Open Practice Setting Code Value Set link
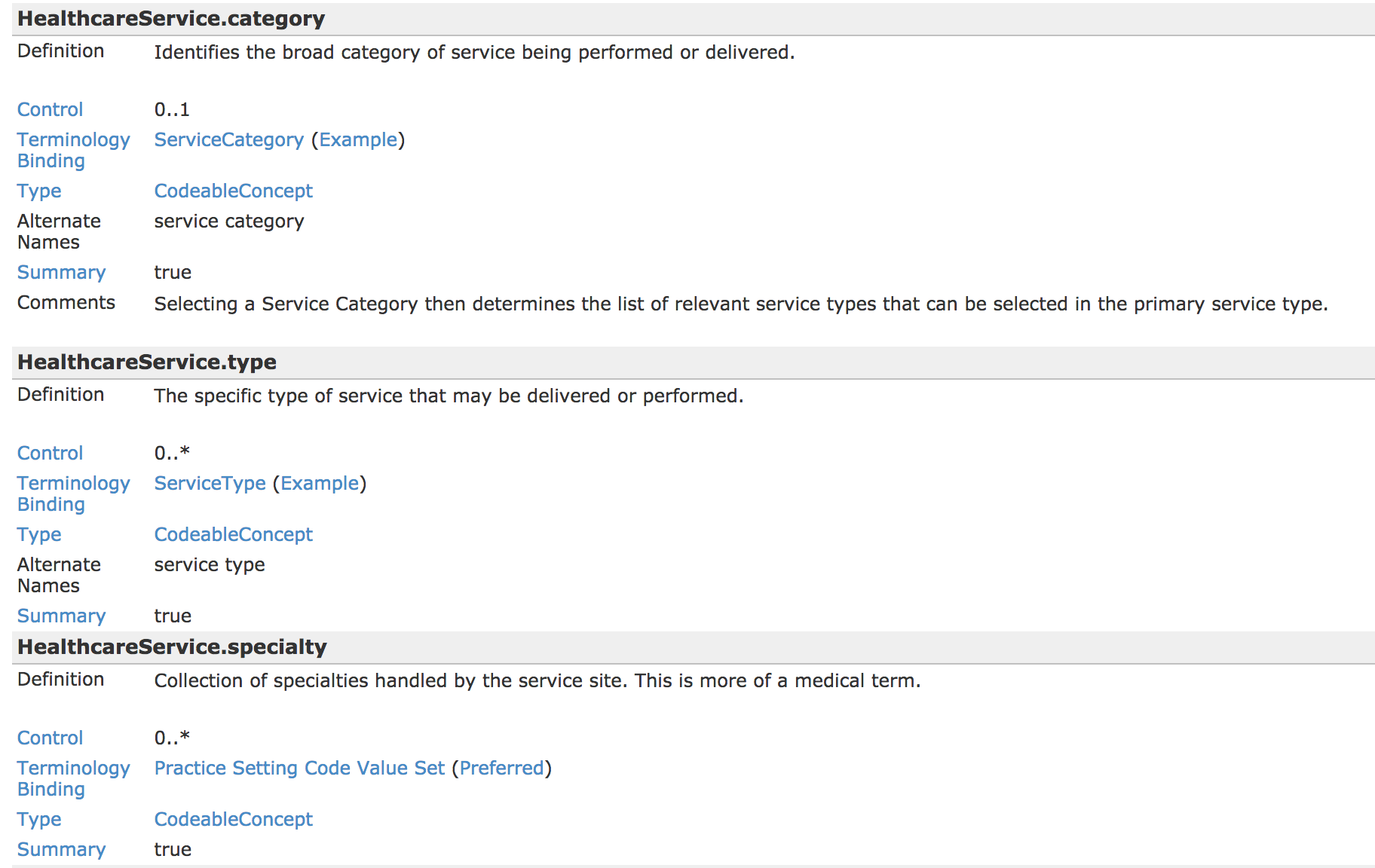This screenshot has width=1375, height=868. tap(299, 769)
